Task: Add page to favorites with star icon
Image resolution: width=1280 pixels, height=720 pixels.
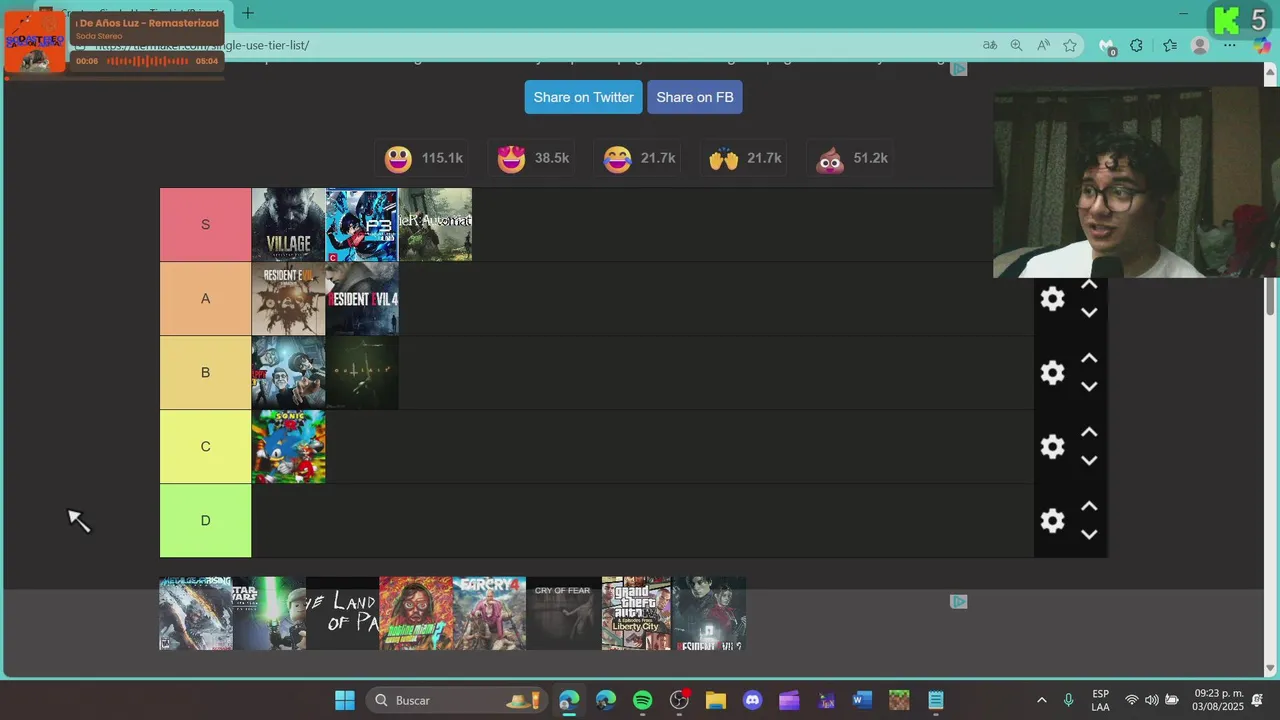Action: pyautogui.click(x=1070, y=45)
